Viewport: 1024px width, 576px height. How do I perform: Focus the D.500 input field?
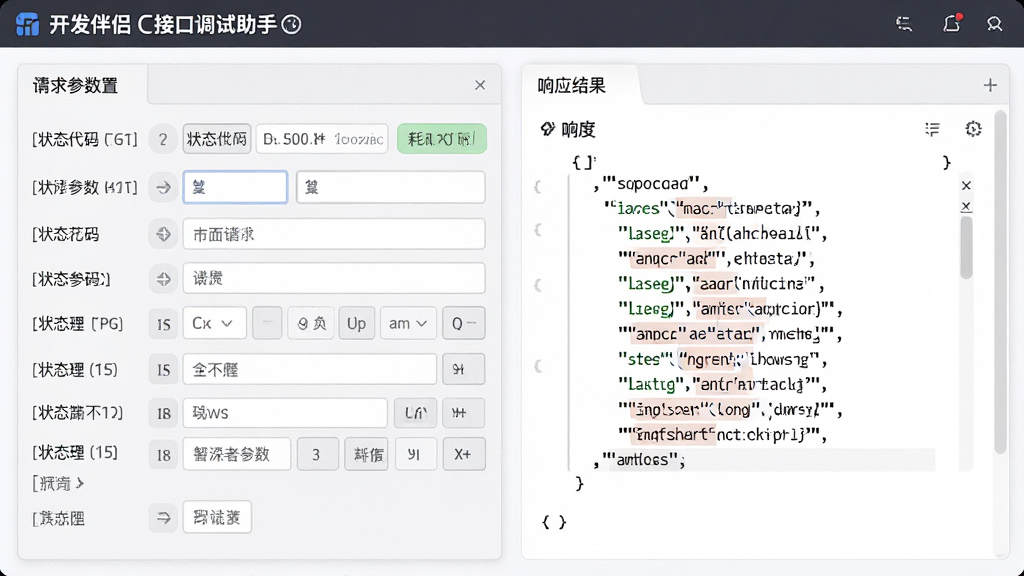322,138
